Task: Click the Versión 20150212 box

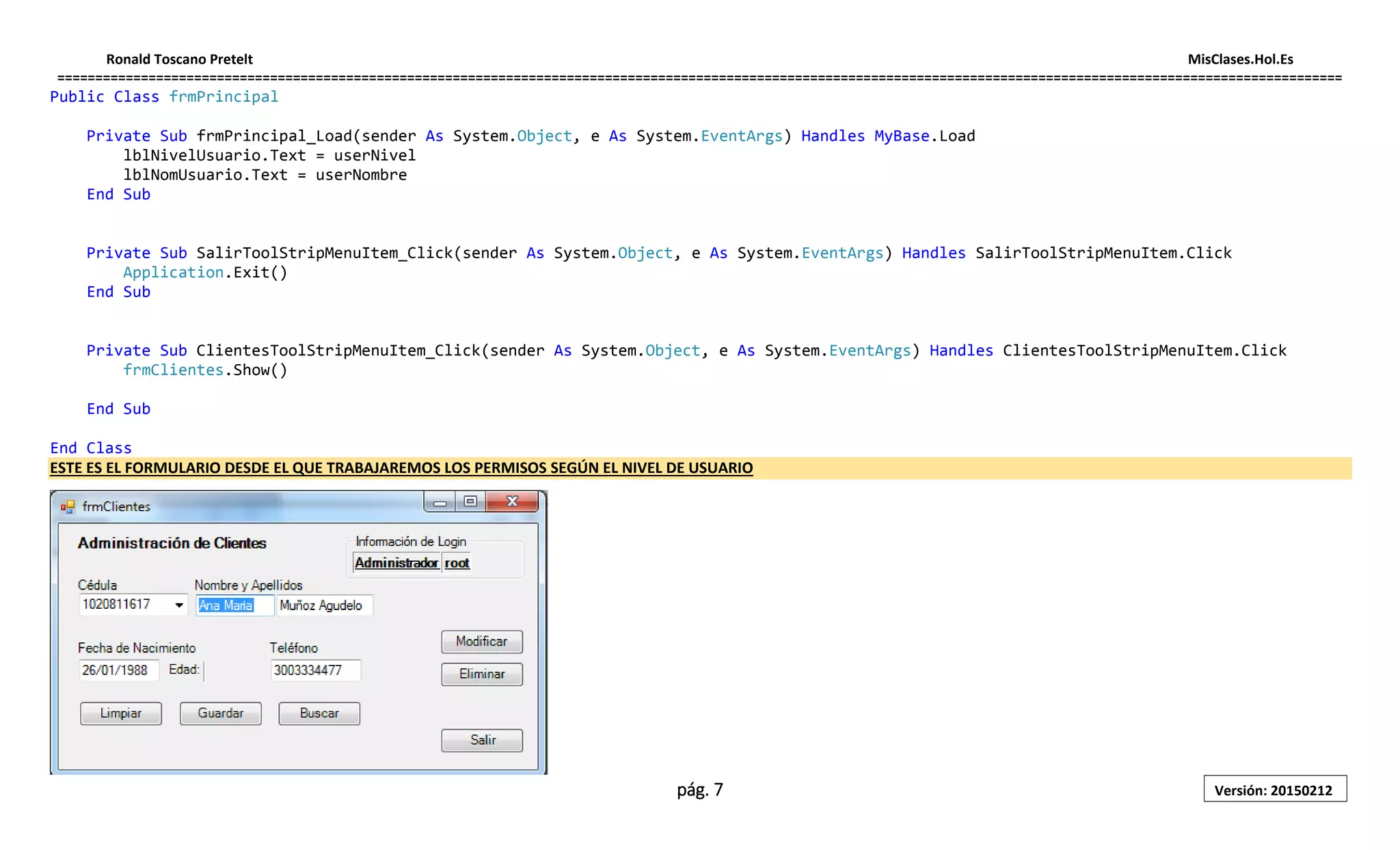Action: click(x=1274, y=790)
